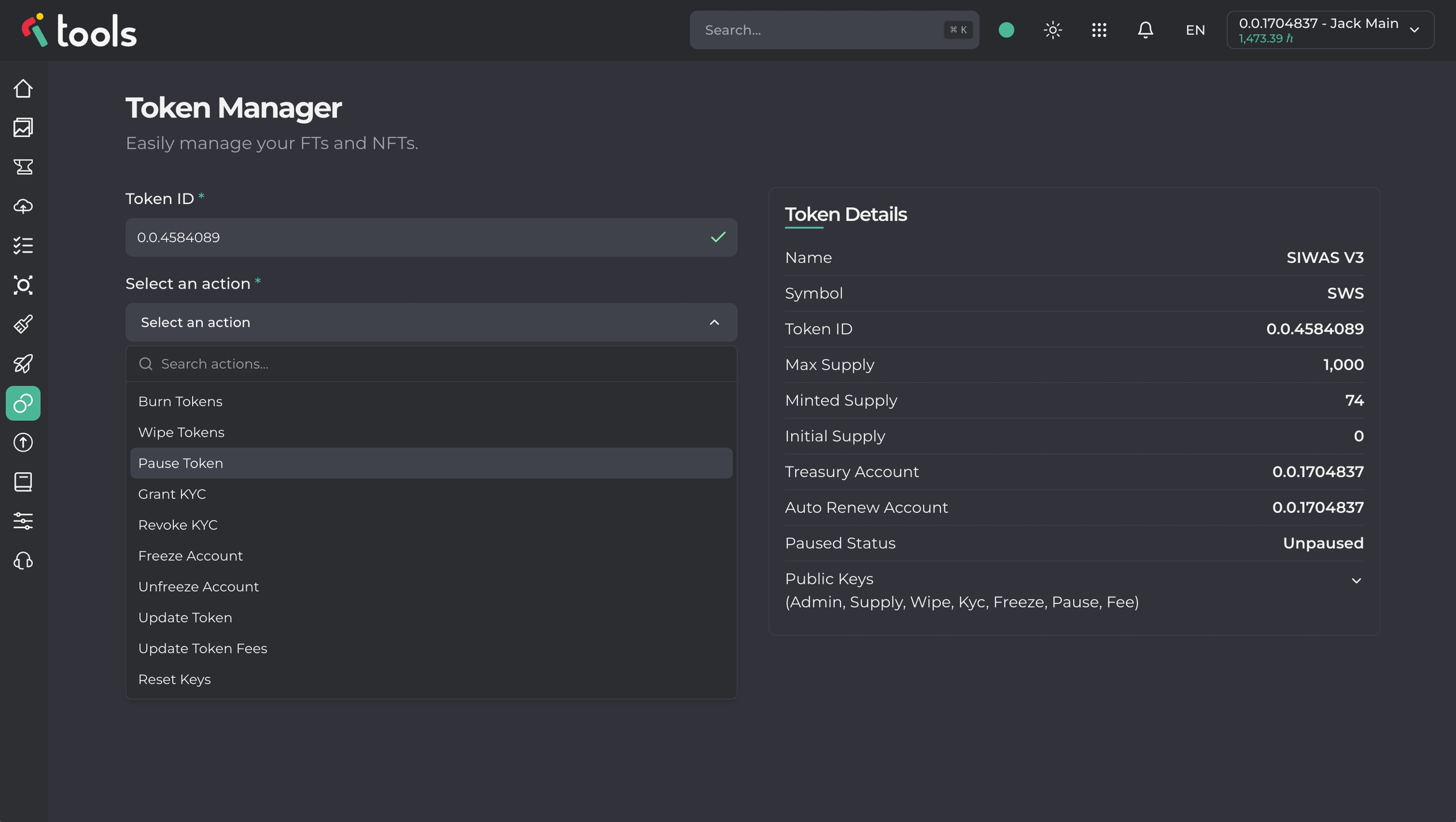The image size is (1456, 822).
Task: Switch language via EN button
Action: click(1195, 30)
